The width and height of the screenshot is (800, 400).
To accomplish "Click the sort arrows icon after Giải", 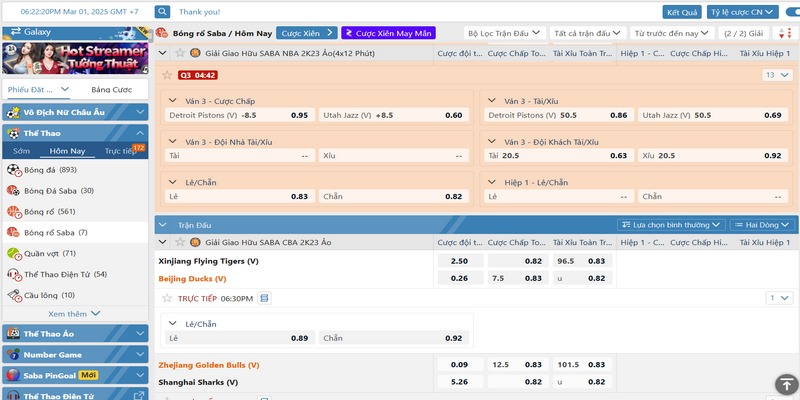I will (x=788, y=33).
